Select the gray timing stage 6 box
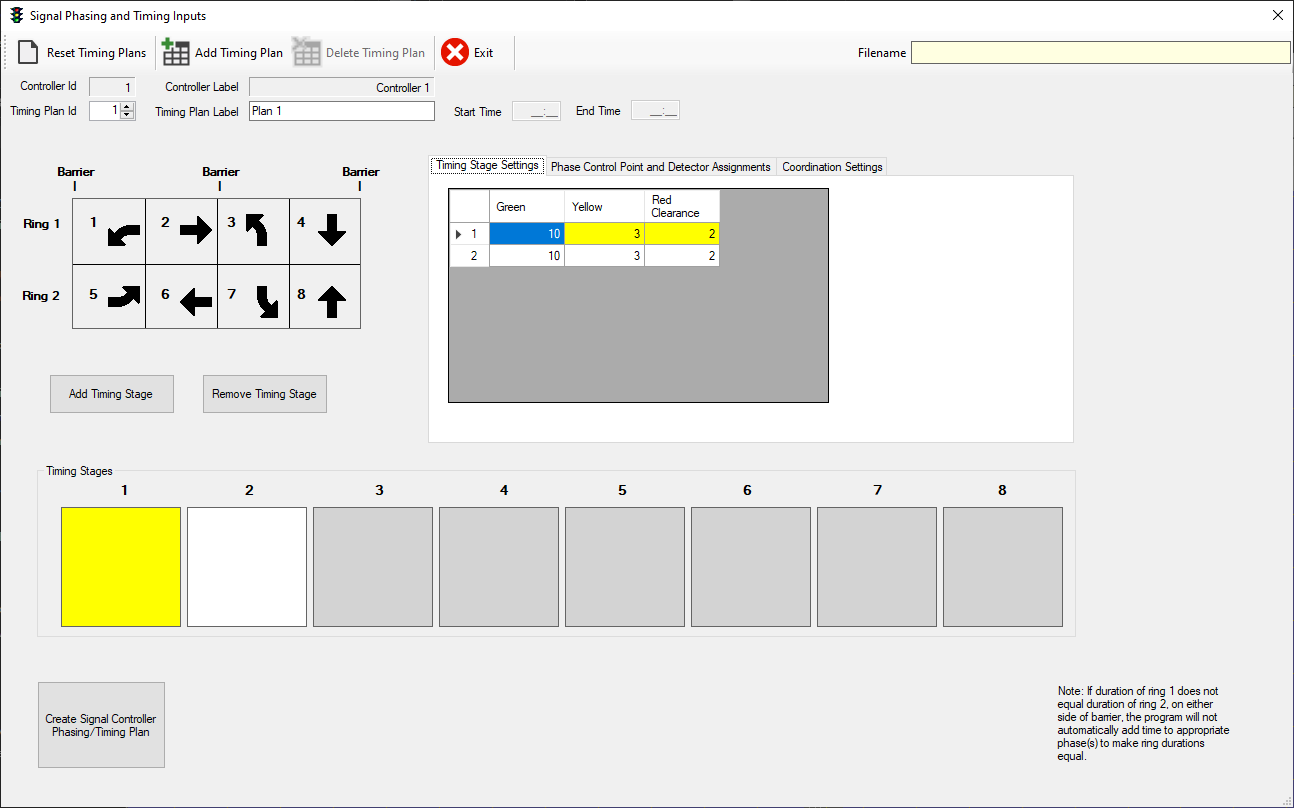 pos(751,567)
